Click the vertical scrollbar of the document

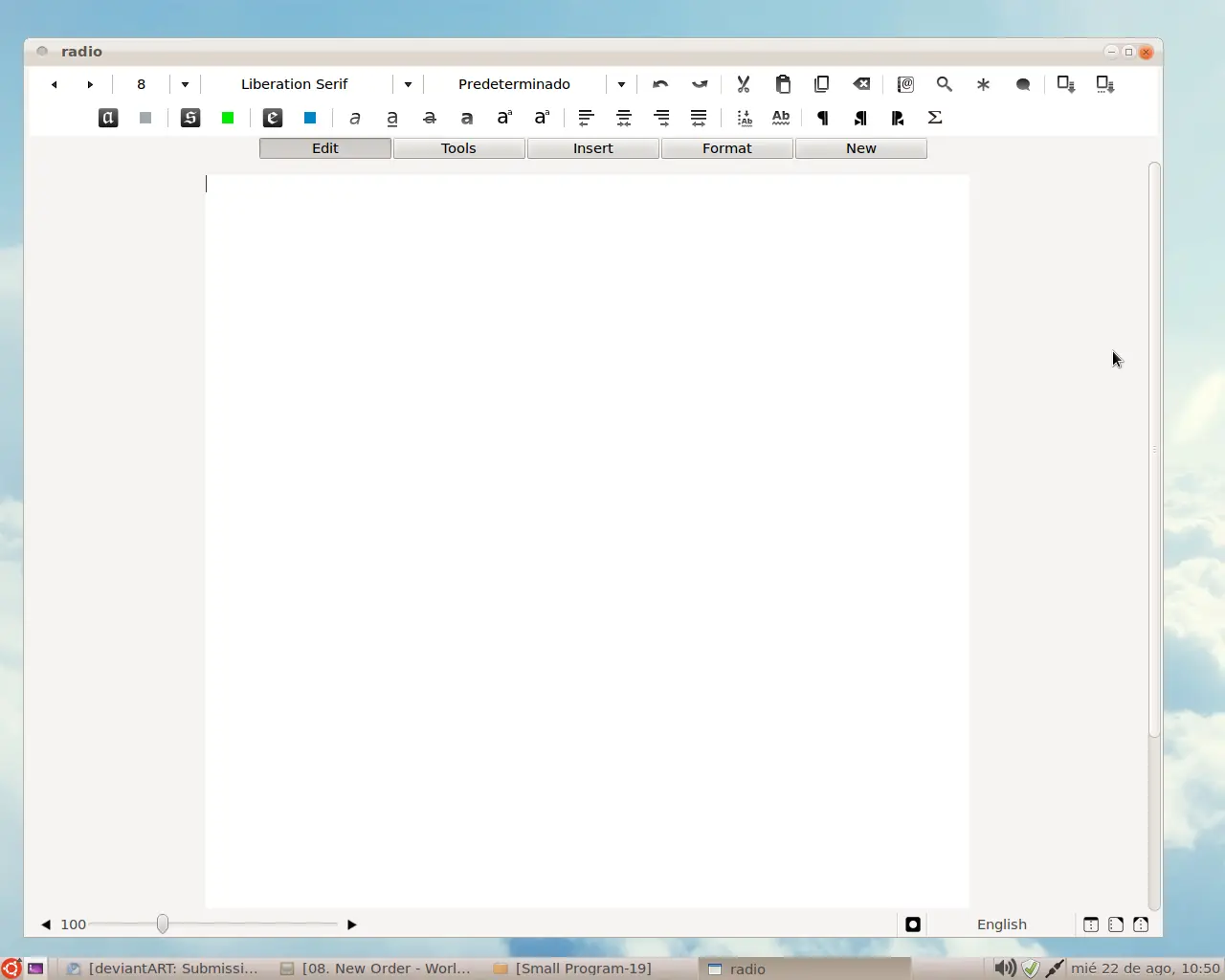(1154, 450)
